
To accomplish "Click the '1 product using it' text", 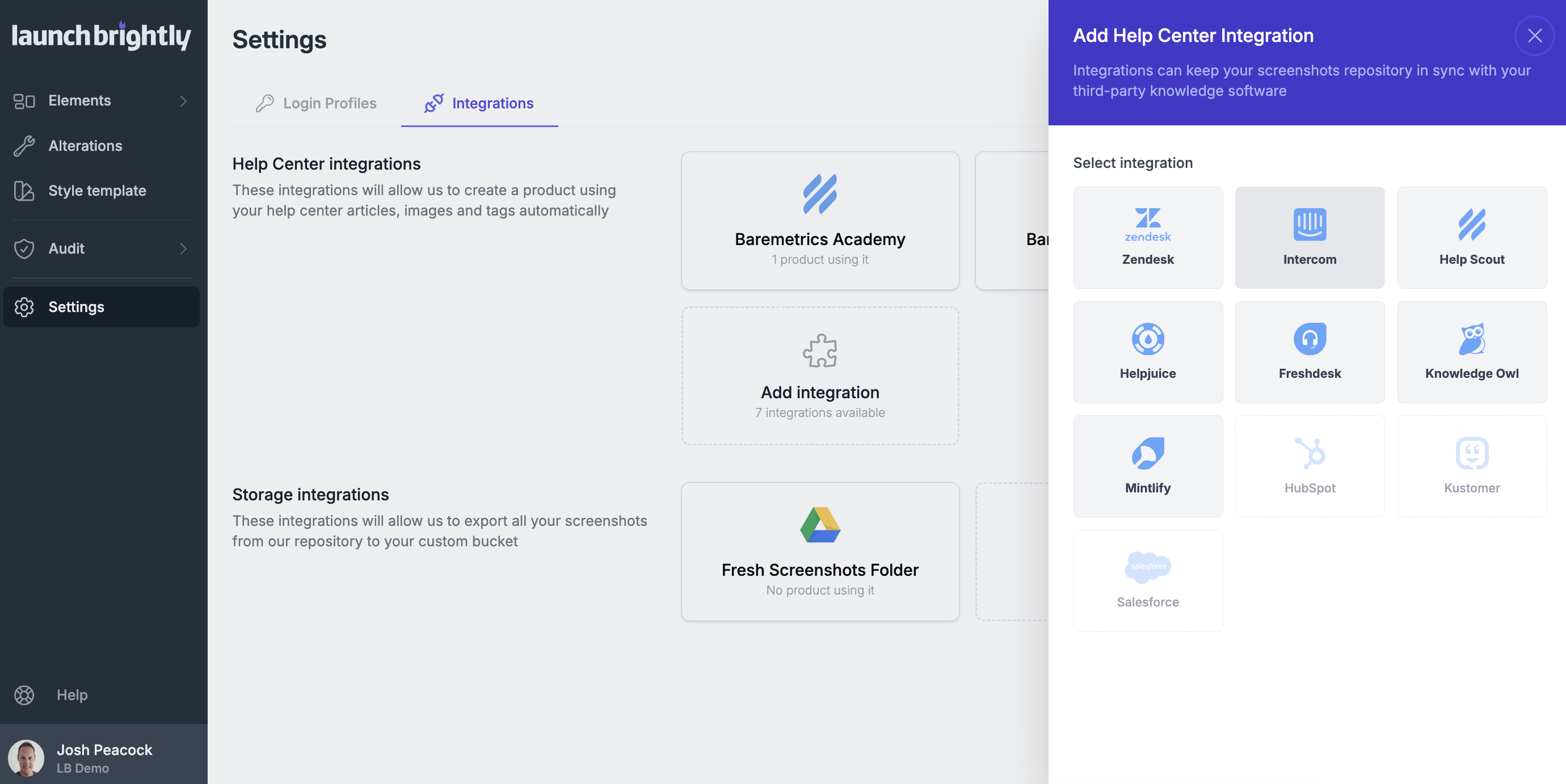I will 820,259.
